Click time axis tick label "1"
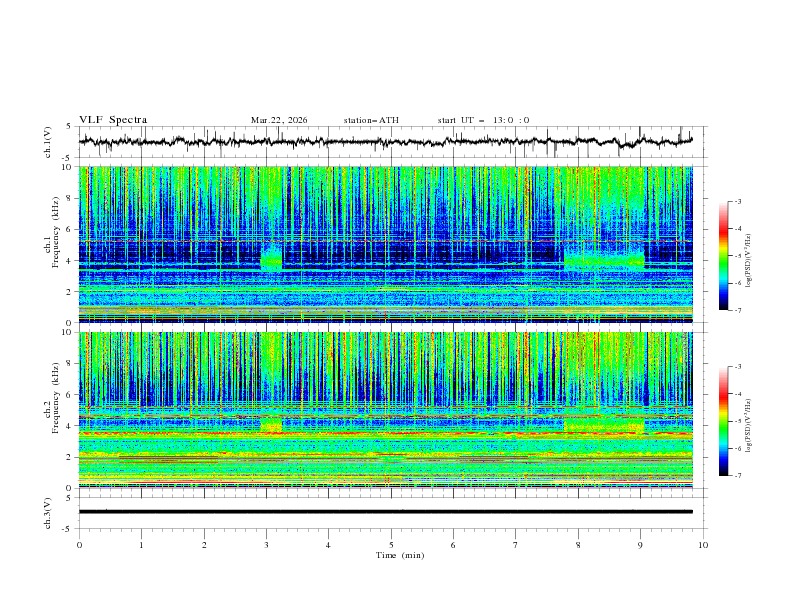This screenshot has width=792, height=612. [x=141, y=545]
